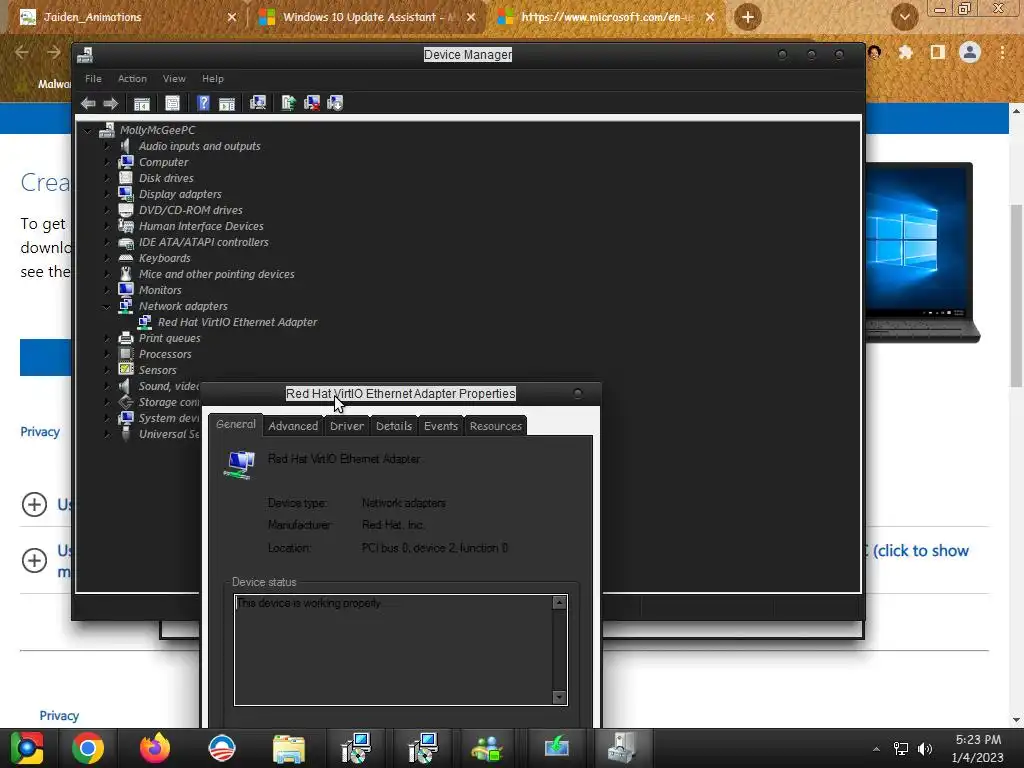Switch to the Resources tab in Properties
The height and width of the screenshot is (768, 1024).
coord(496,426)
